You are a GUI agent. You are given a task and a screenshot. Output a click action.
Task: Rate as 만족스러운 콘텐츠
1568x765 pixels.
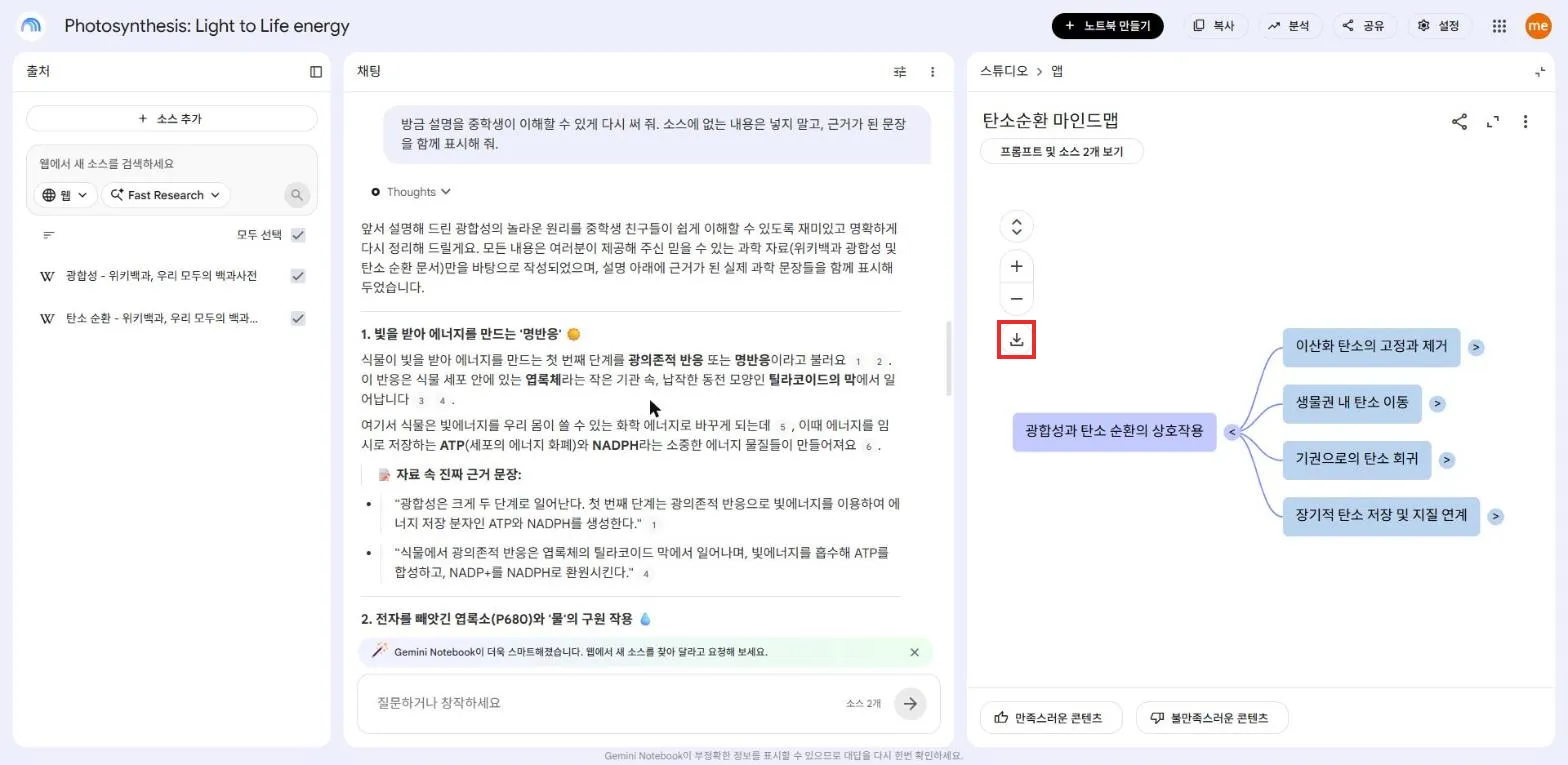click(x=1051, y=718)
